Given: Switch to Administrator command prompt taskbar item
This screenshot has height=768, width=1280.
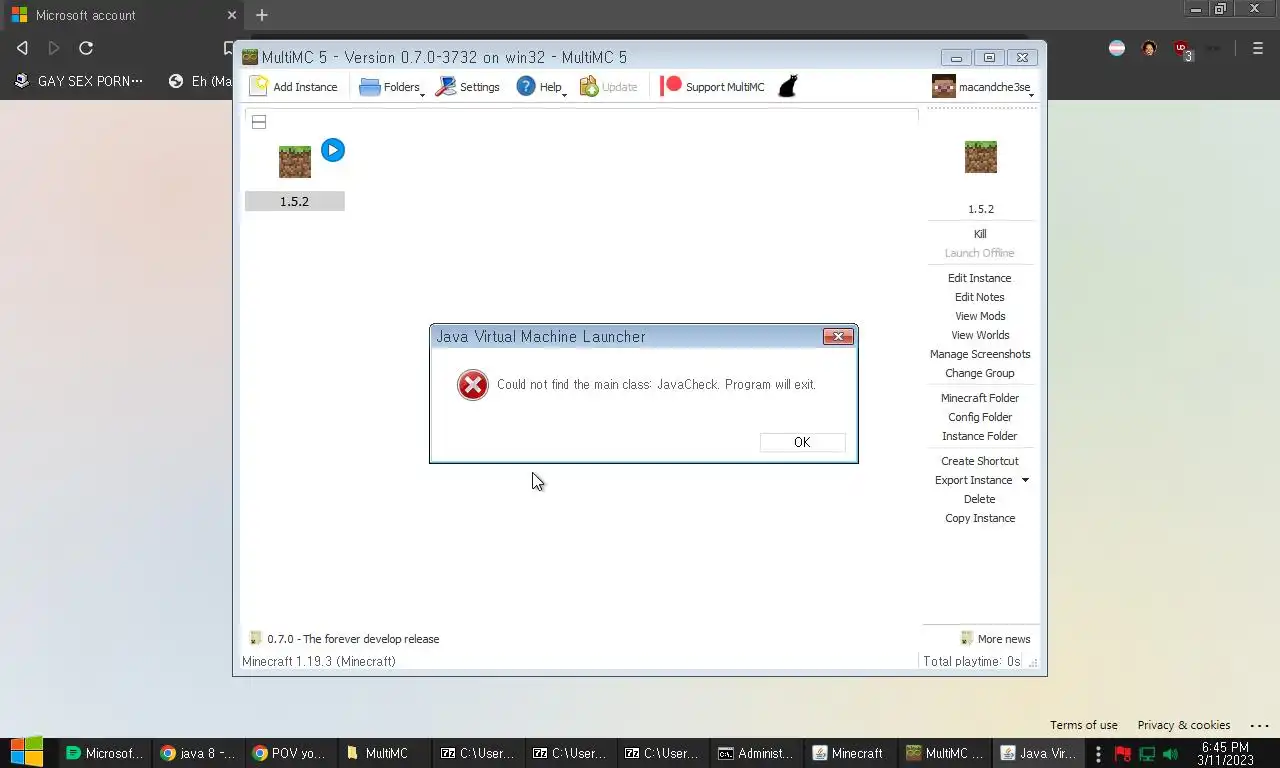Looking at the screenshot, I should click(757, 753).
